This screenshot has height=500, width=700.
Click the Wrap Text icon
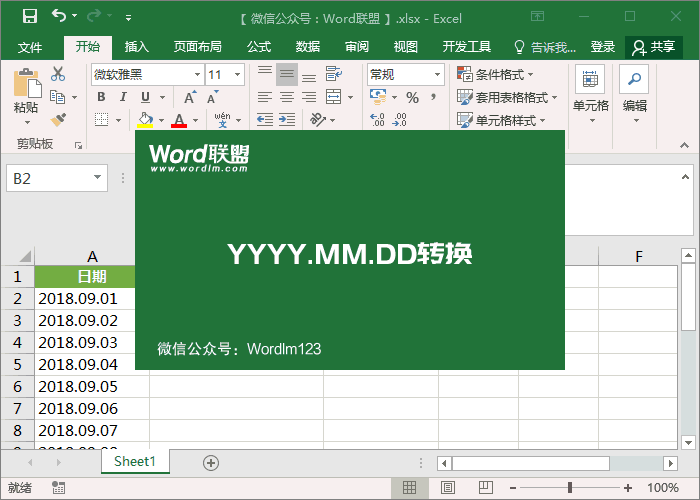tap(334, 74)
